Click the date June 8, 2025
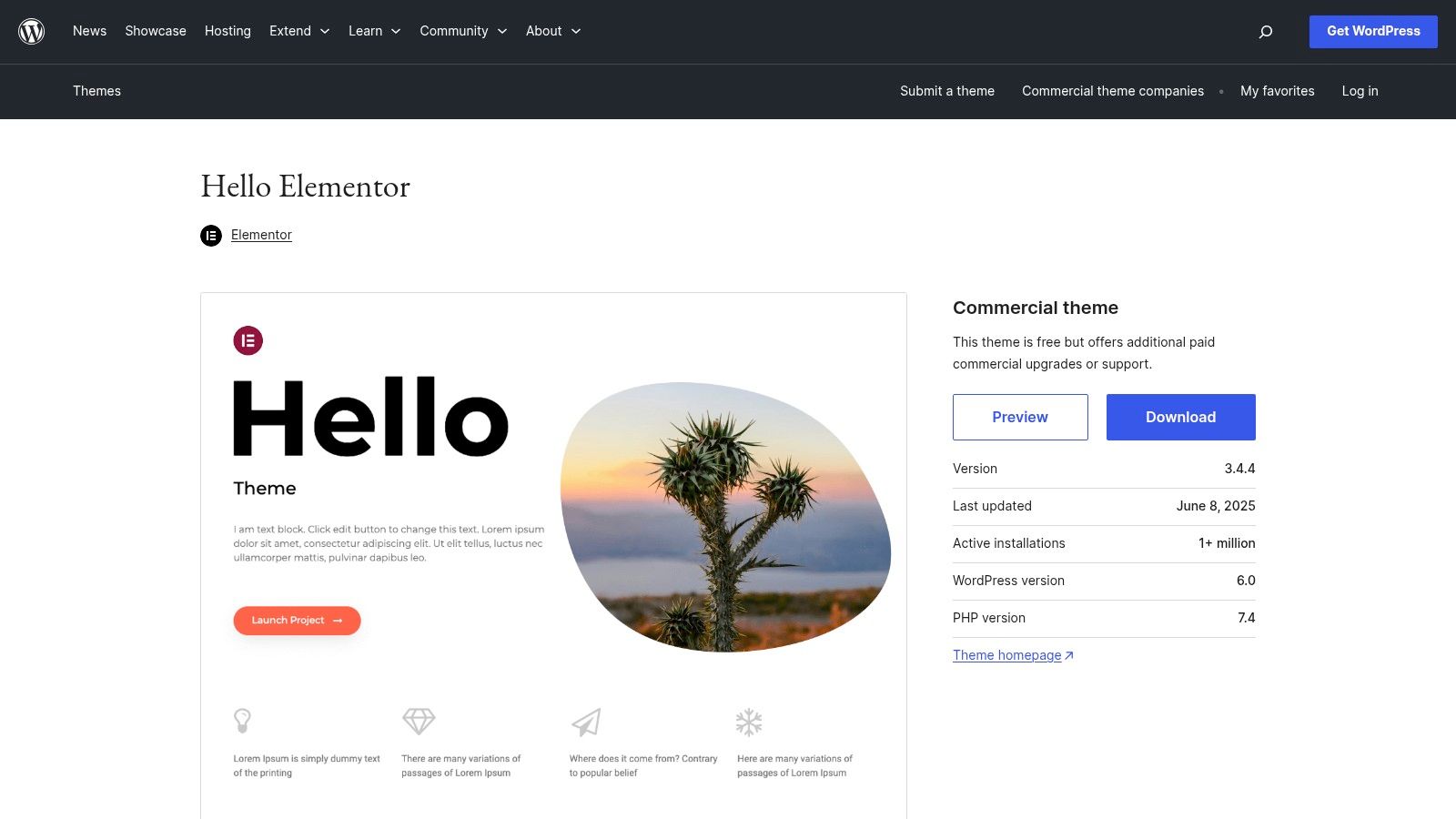Viewport: 1456px width, 819px height. (1216, 506)
